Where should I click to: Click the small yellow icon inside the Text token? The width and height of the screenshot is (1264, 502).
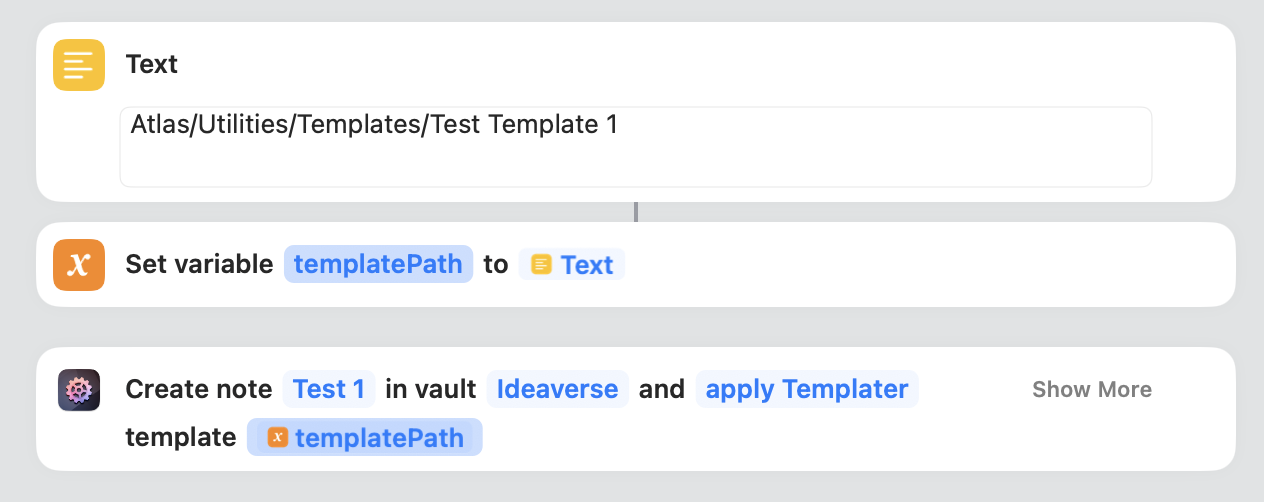(x=541, y=265)
